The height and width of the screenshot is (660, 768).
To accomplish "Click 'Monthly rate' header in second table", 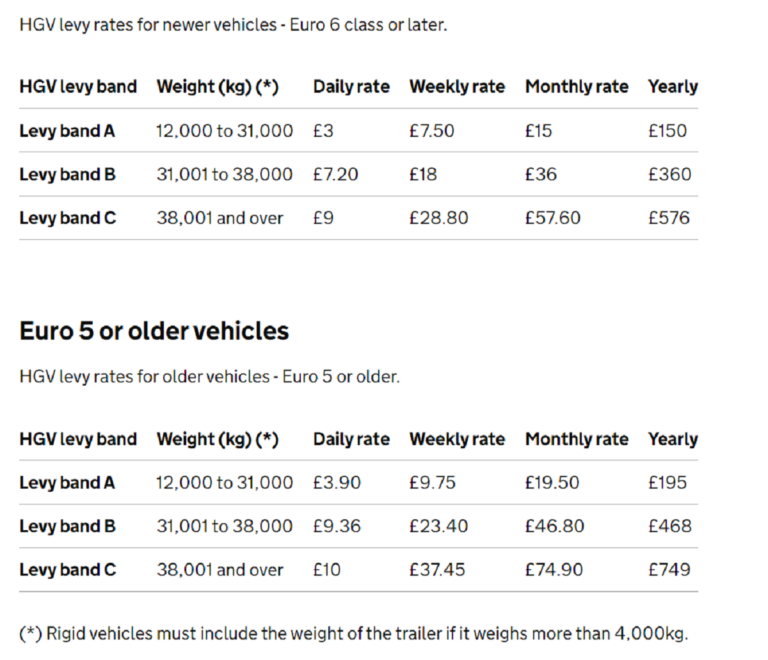I will 576,439.
